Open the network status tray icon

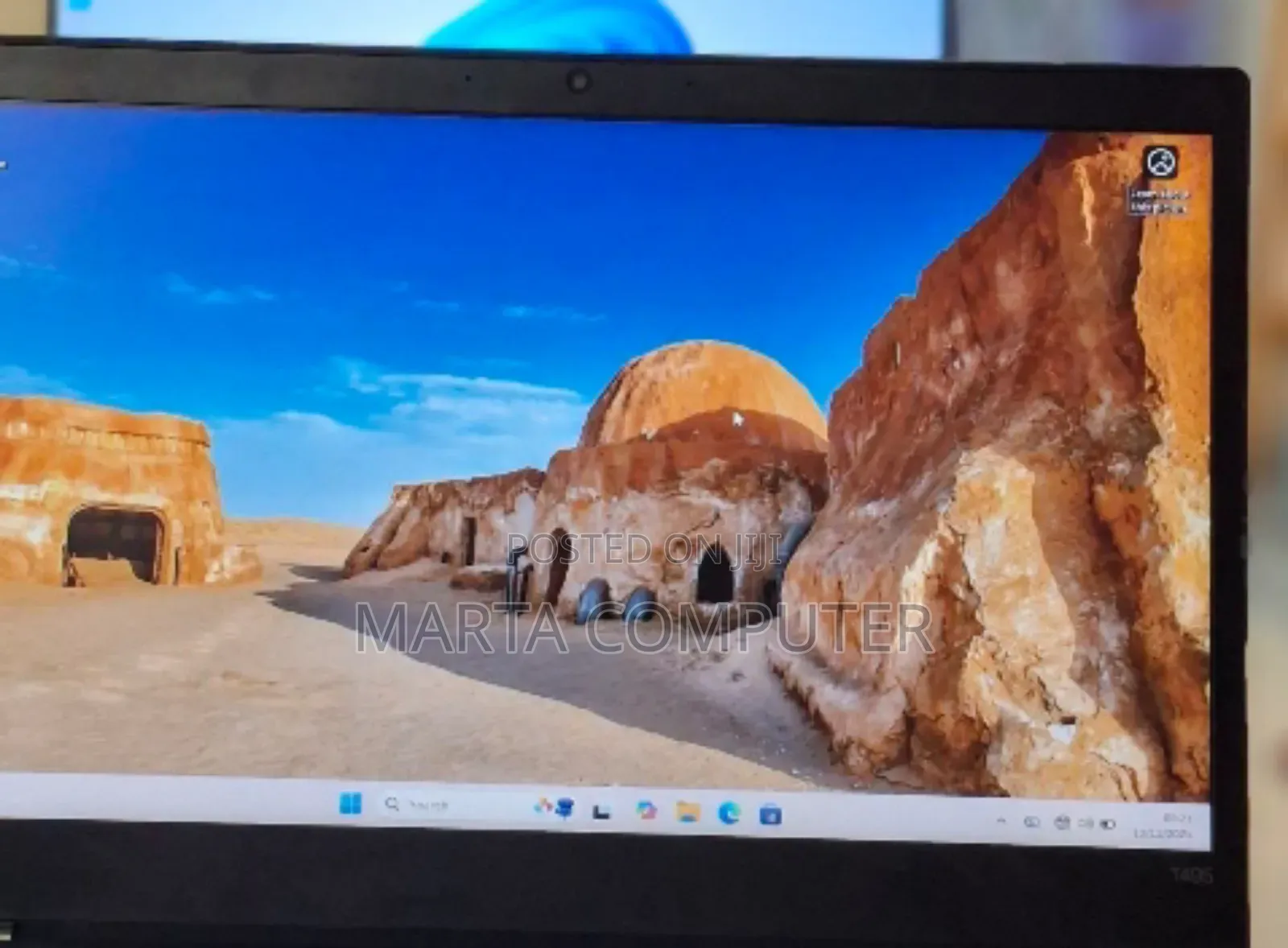click(1062, 822)
